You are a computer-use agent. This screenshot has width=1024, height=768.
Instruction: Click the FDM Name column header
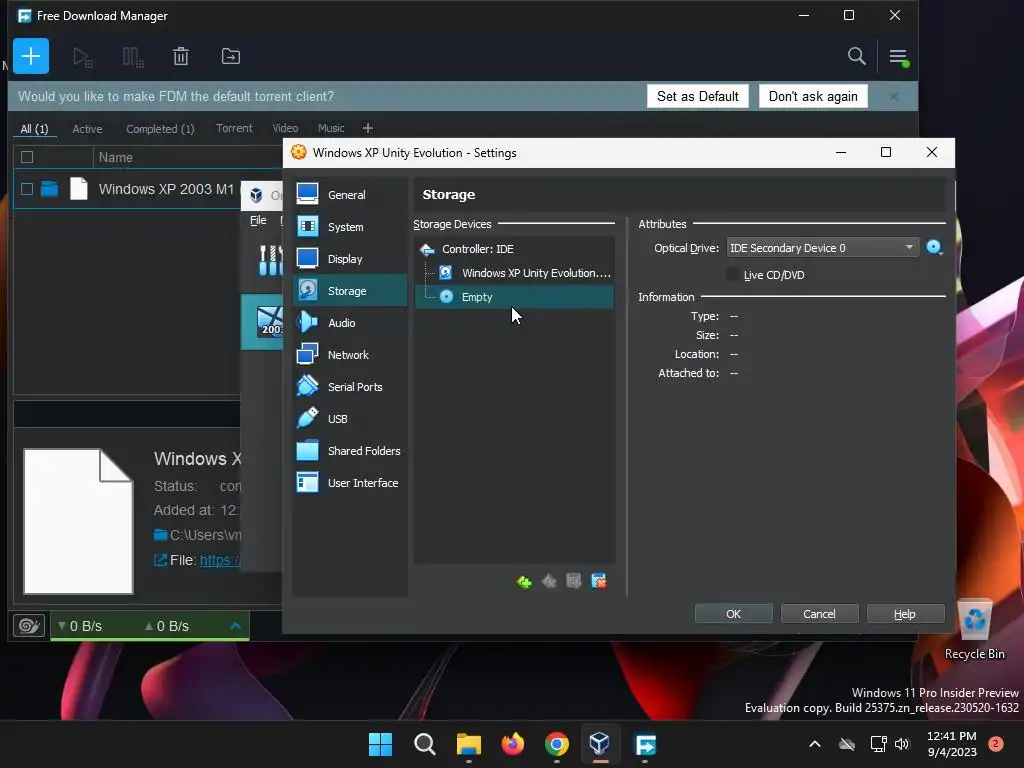coord(116,157)
